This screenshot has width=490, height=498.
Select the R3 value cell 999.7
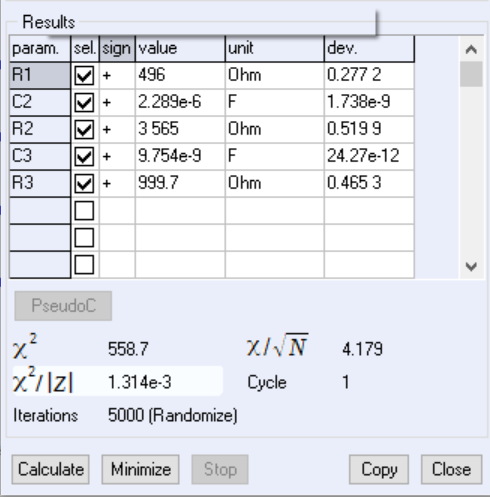[x=180, y=183]
